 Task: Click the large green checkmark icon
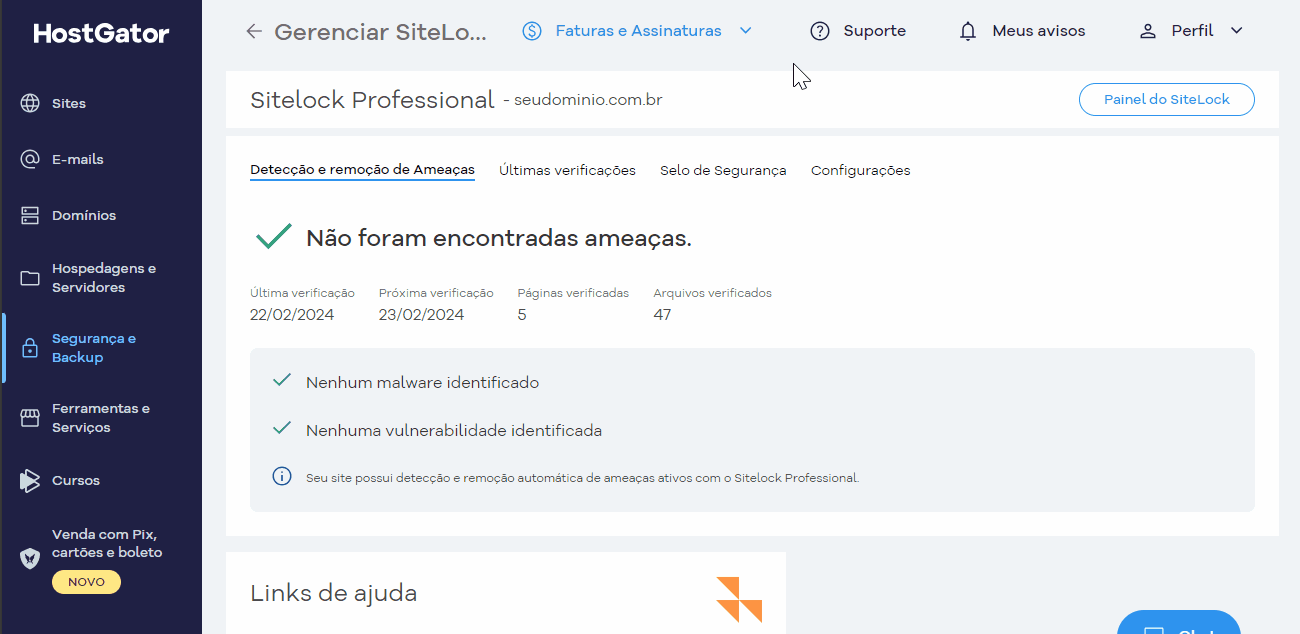coord(273,237)
